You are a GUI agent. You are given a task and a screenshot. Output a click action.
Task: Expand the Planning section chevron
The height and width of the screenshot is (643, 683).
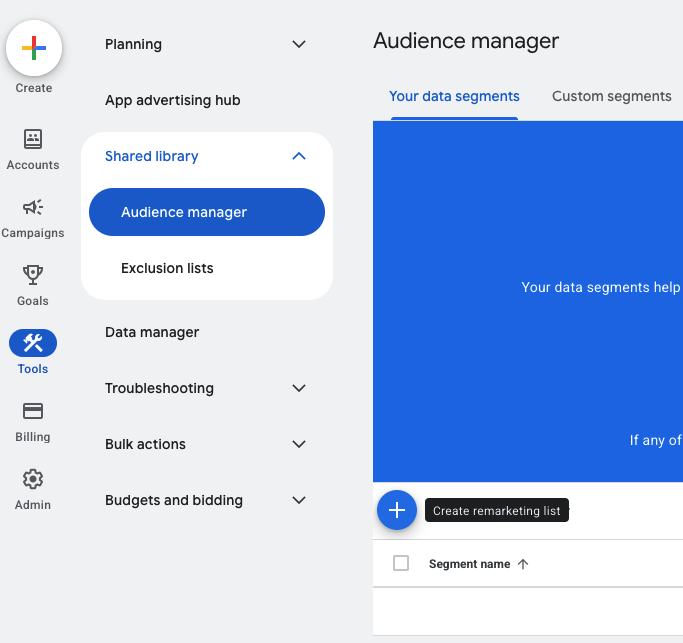(299, 44)
